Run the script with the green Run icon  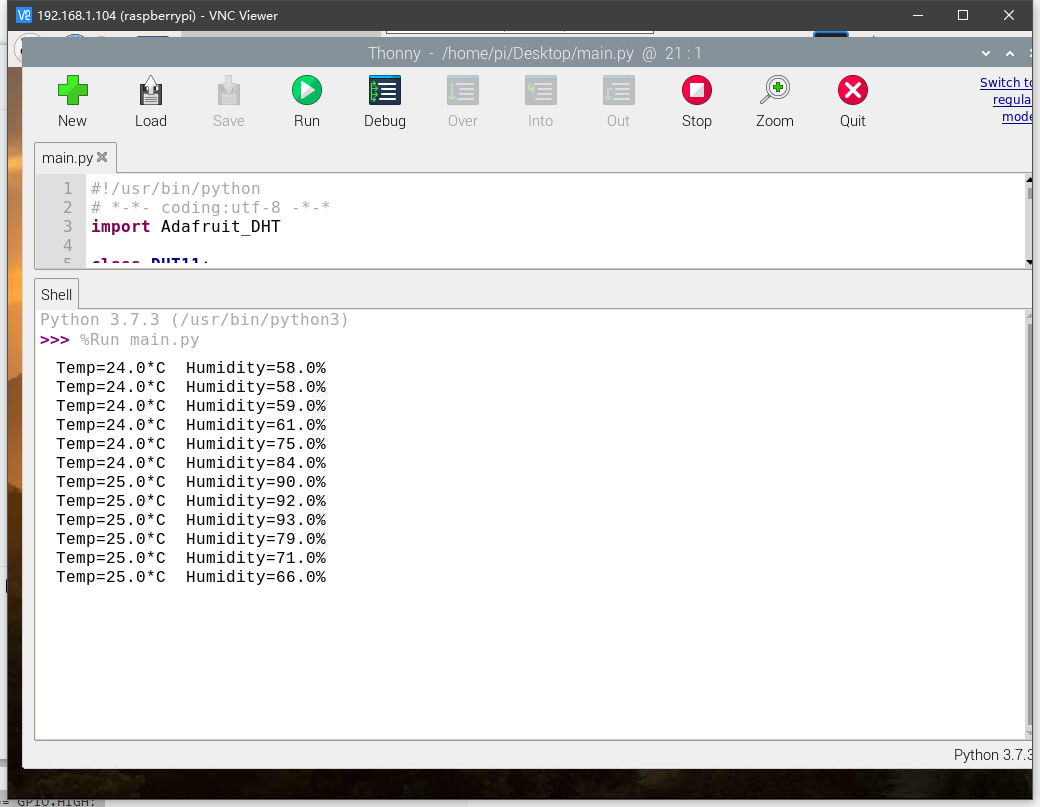tap(306, 91)
